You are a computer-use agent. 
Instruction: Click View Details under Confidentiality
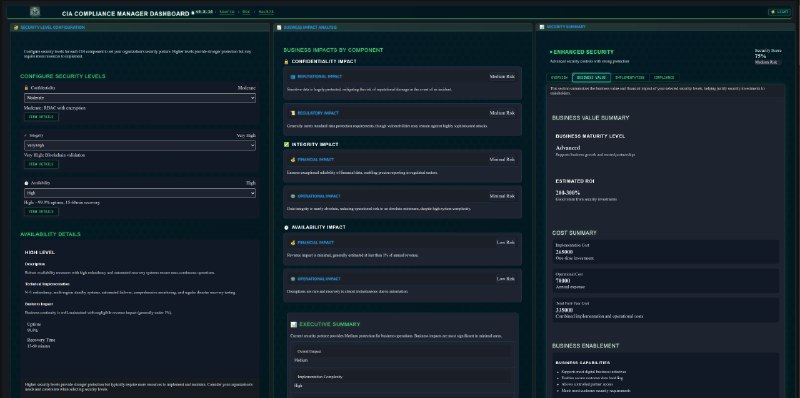[41, 117]
